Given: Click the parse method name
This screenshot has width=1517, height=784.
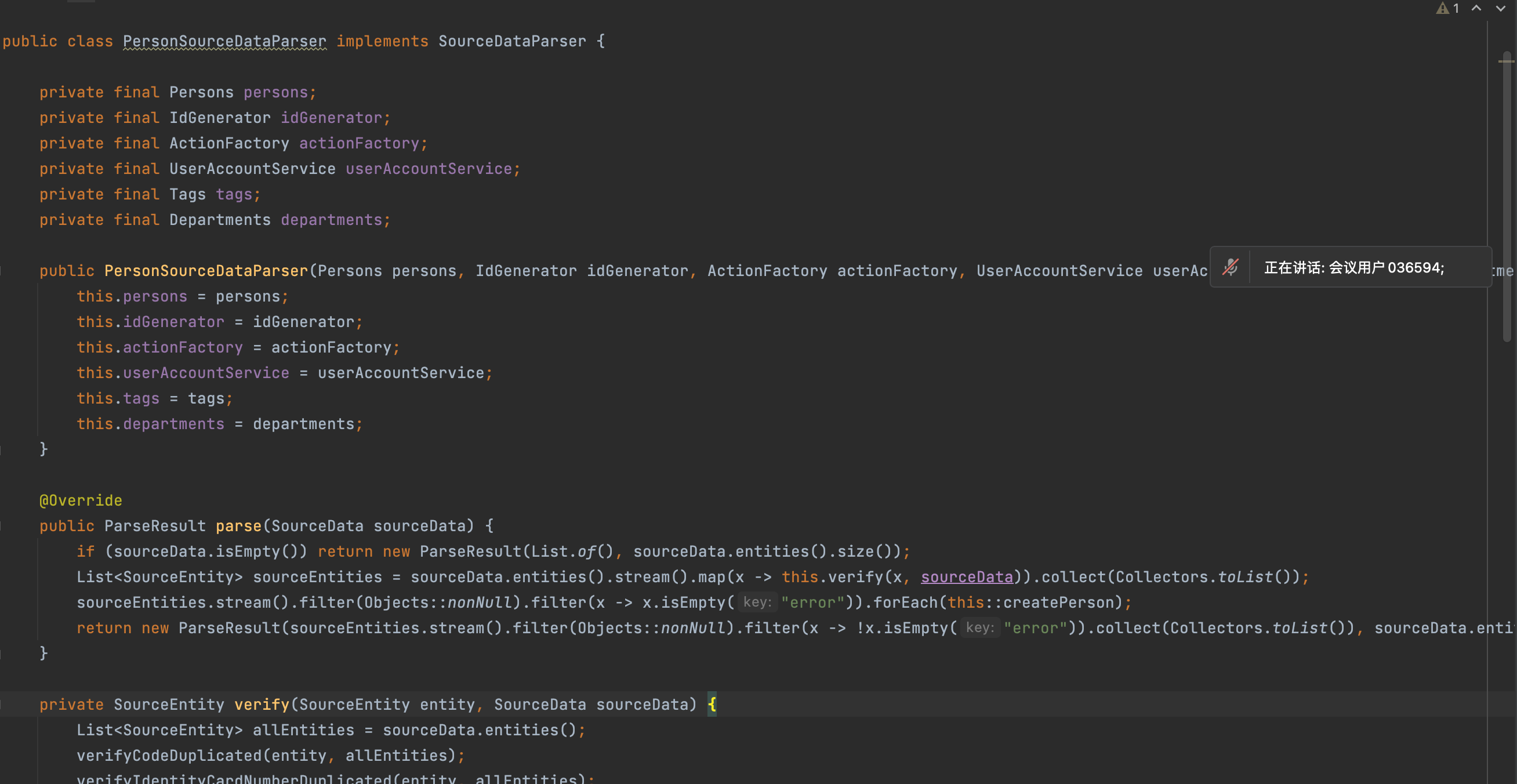Looking at the screenshot, I should 238,526.
